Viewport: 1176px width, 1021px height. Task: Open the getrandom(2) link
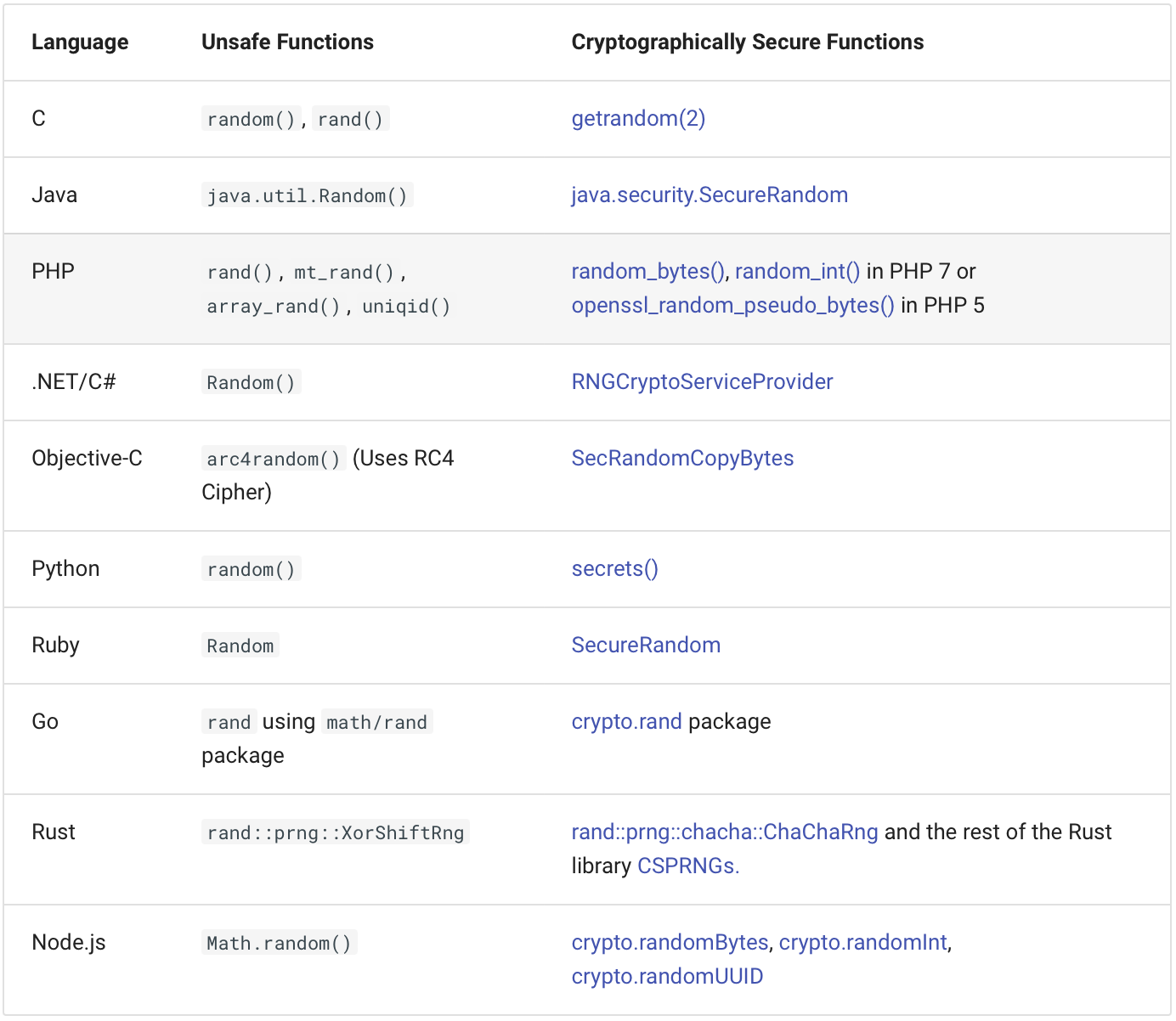(638, 119)
